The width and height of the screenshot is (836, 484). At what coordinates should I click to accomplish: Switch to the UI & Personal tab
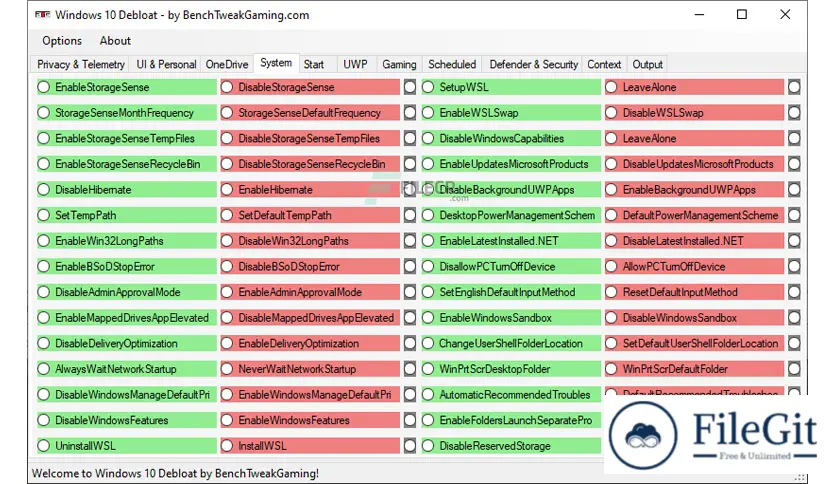(166, 64)
